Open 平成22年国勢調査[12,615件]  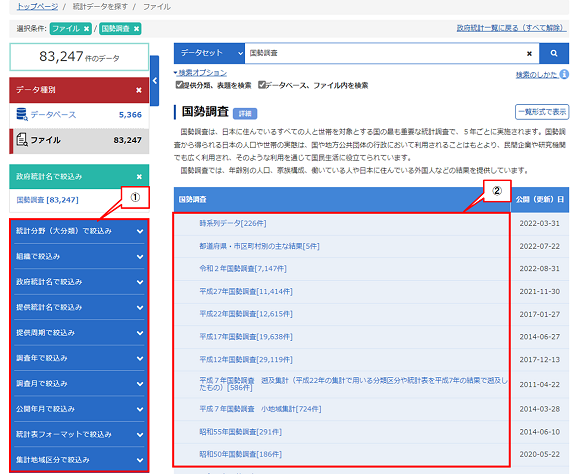pyautogui.click(x=246, y=314)
